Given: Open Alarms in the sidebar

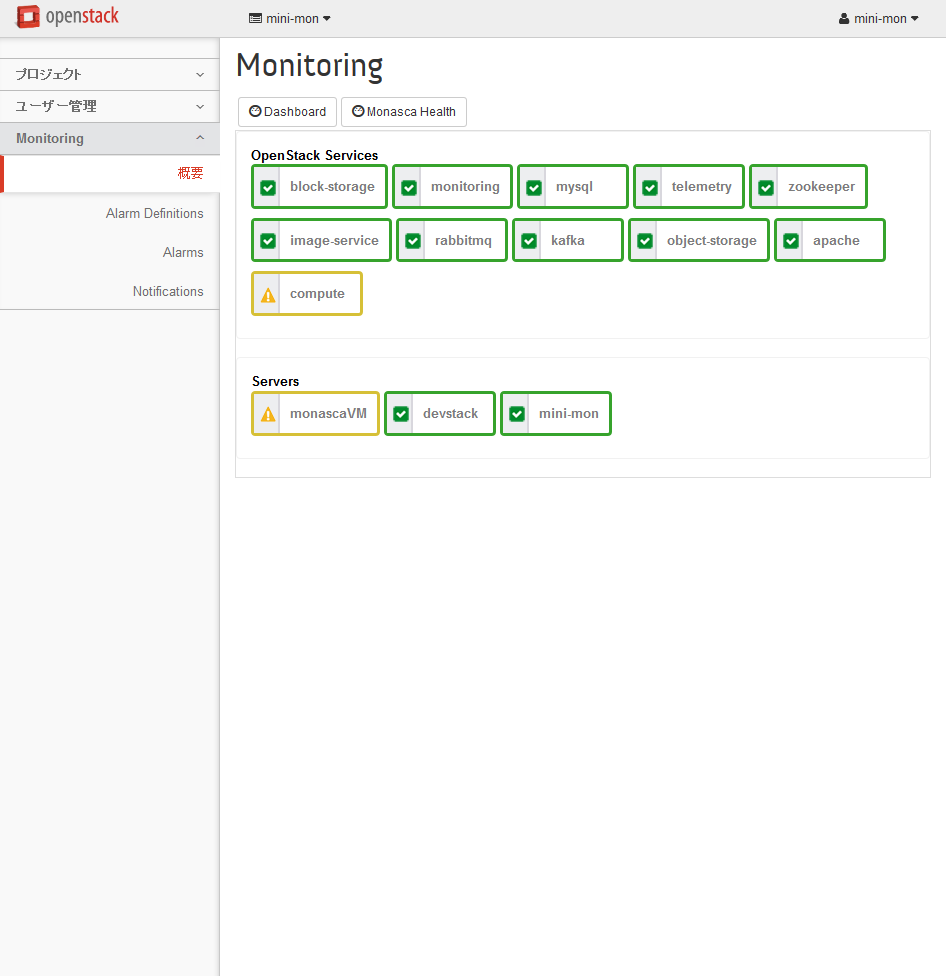Looking at the screenshot, I should 183,253.
